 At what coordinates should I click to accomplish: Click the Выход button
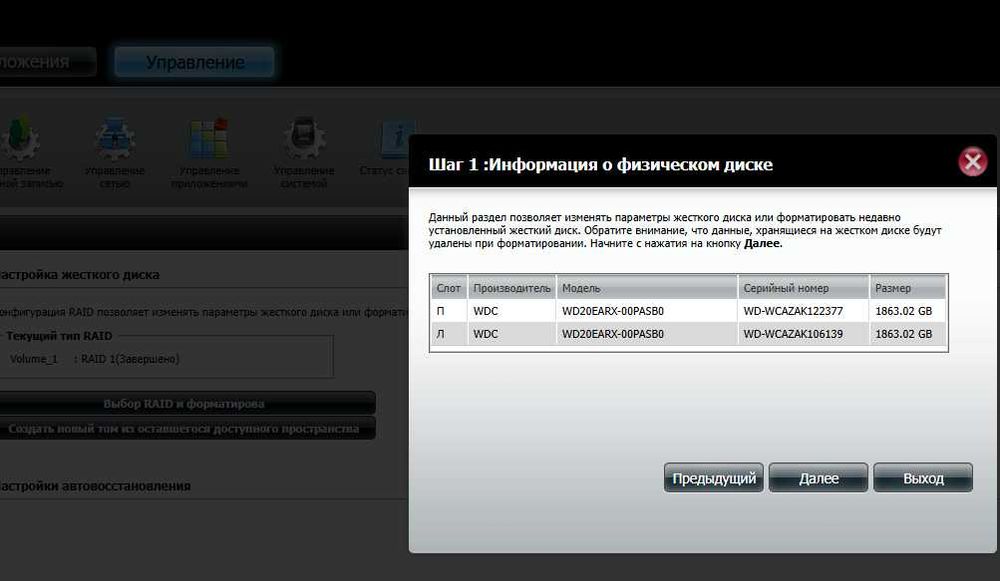(x=923, y=478)
